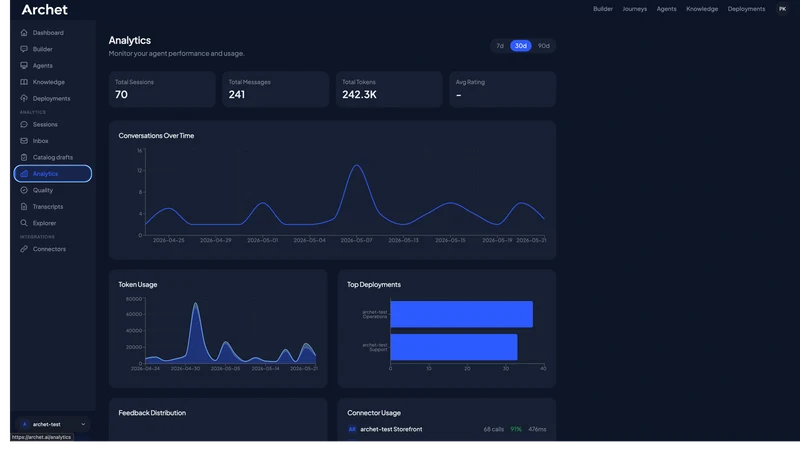
Task: Select the 7d time range
Action: click(500, 46)
